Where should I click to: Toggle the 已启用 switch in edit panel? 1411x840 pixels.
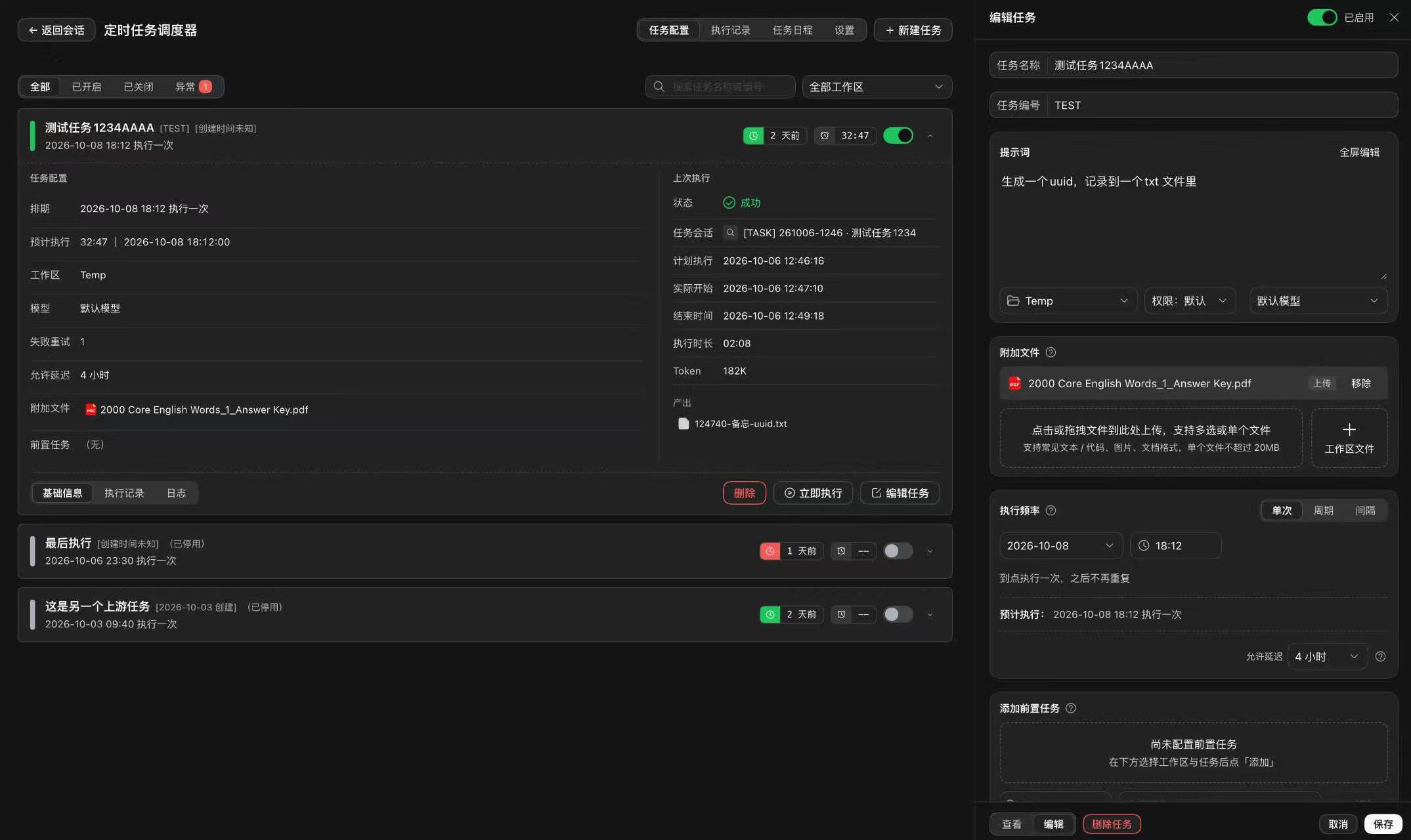point(1322,18)
